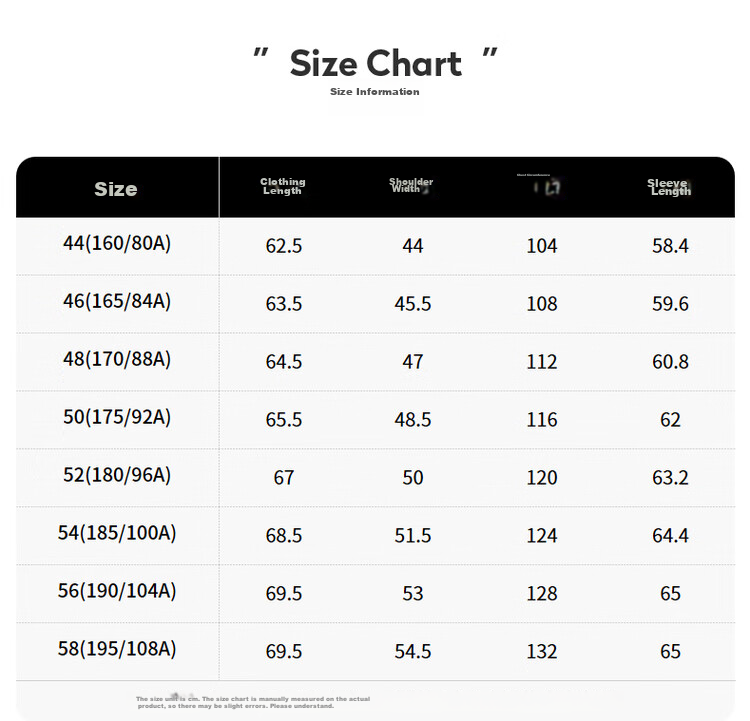Click the 'Sleeve Length' column header

(x=669, y=187)
